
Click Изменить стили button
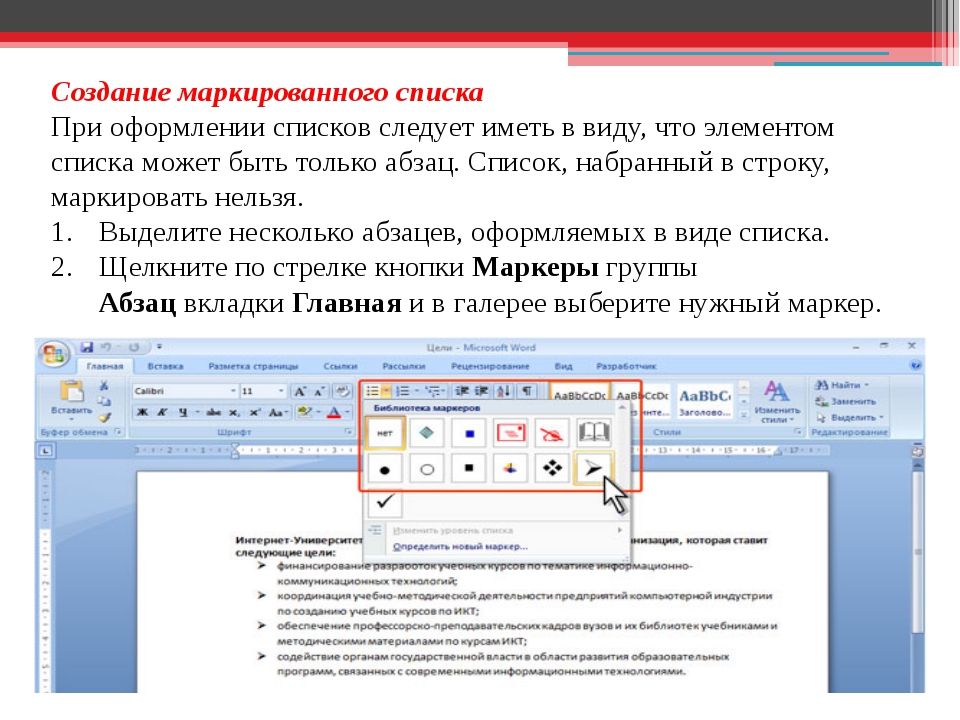(776, 402)
